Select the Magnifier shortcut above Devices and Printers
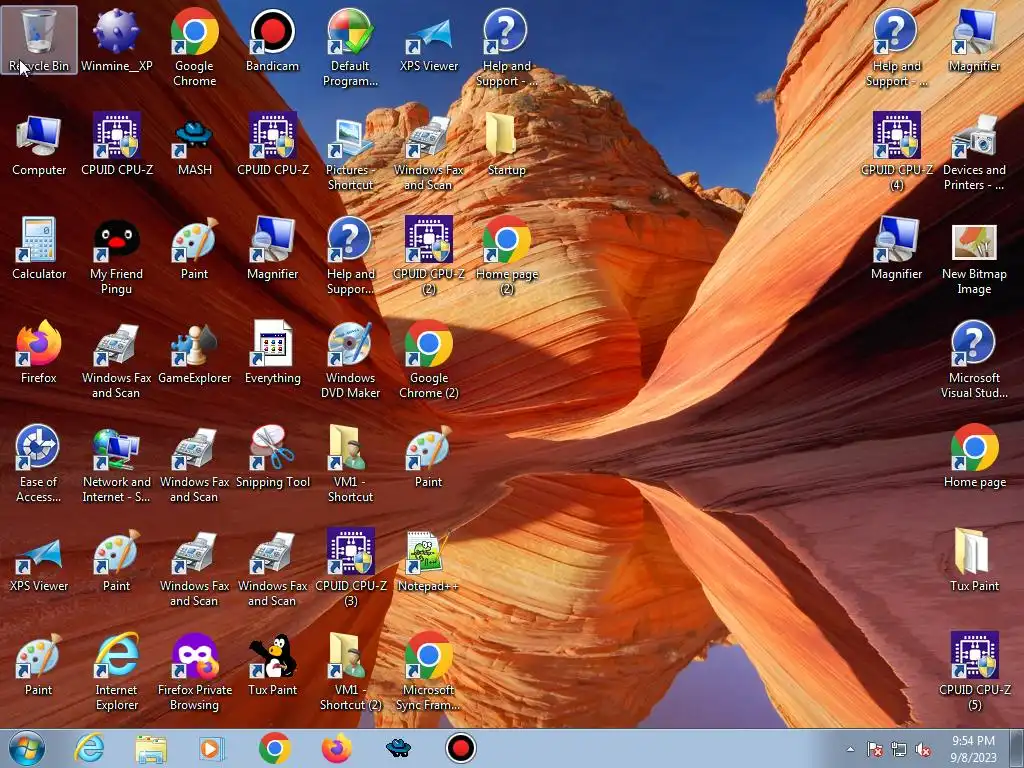 [x=974, y=40]
